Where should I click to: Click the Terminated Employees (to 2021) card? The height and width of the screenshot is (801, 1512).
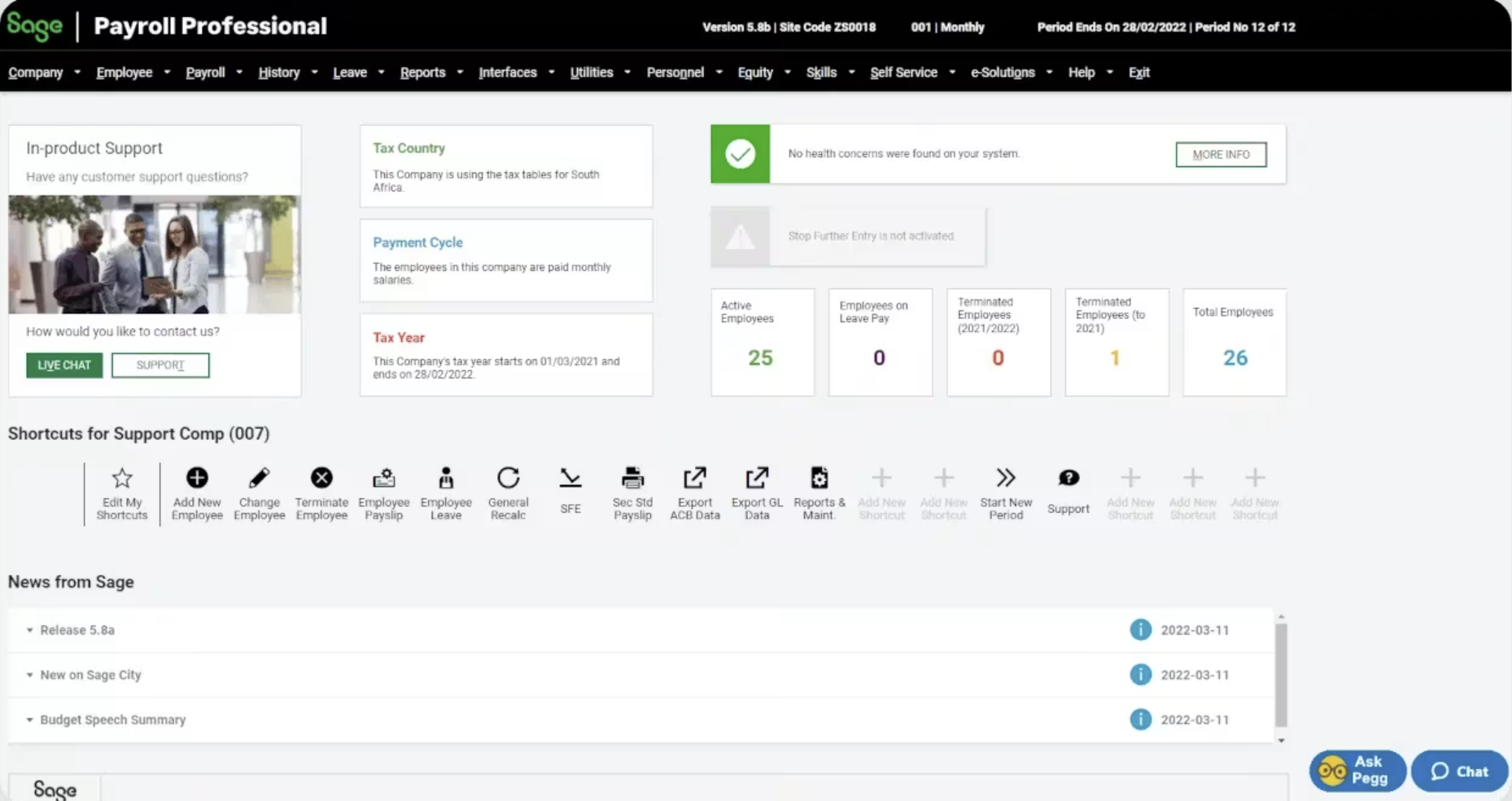coord(1117,343)
